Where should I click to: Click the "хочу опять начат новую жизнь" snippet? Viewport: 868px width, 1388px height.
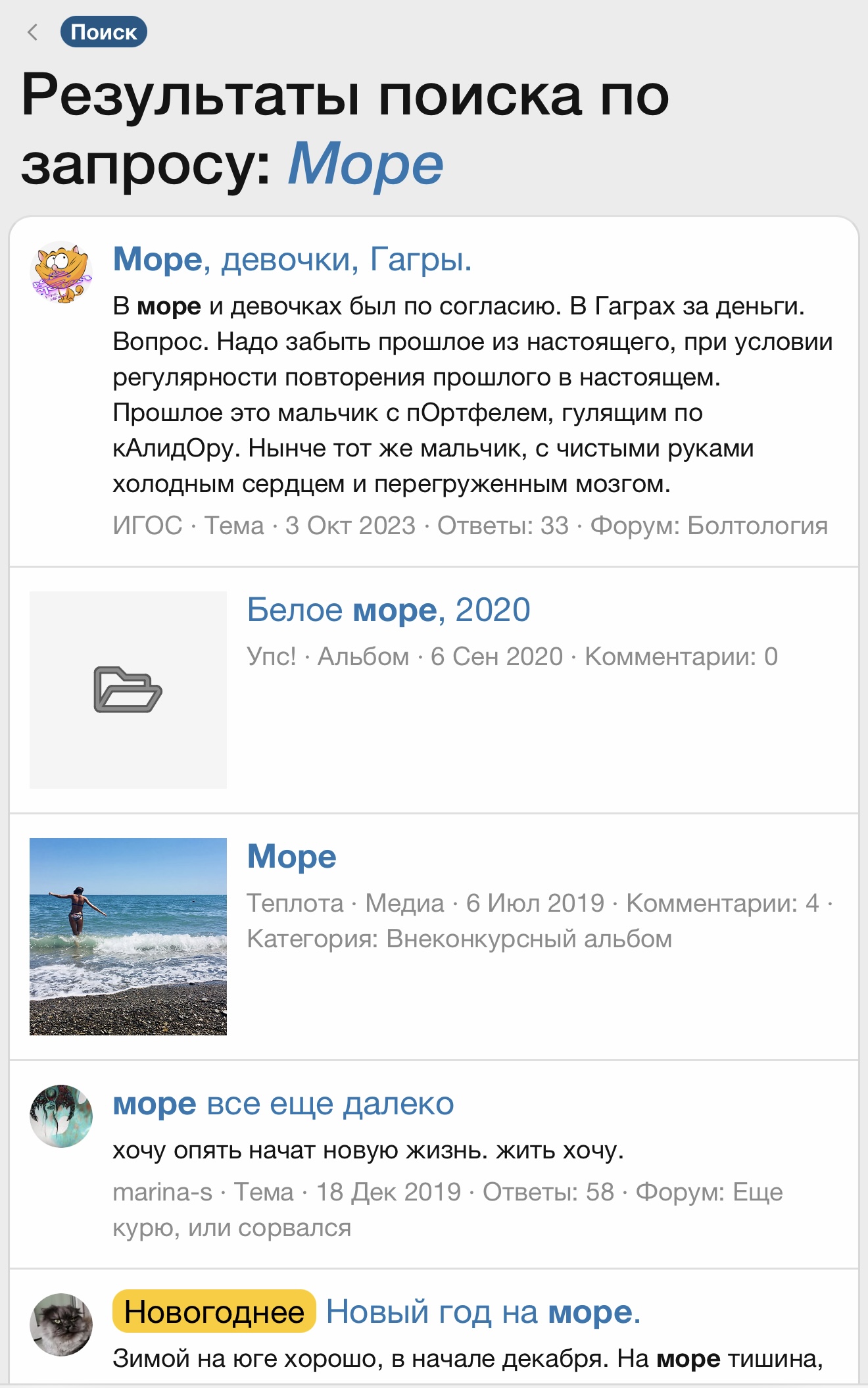[x=368, y=1150]
